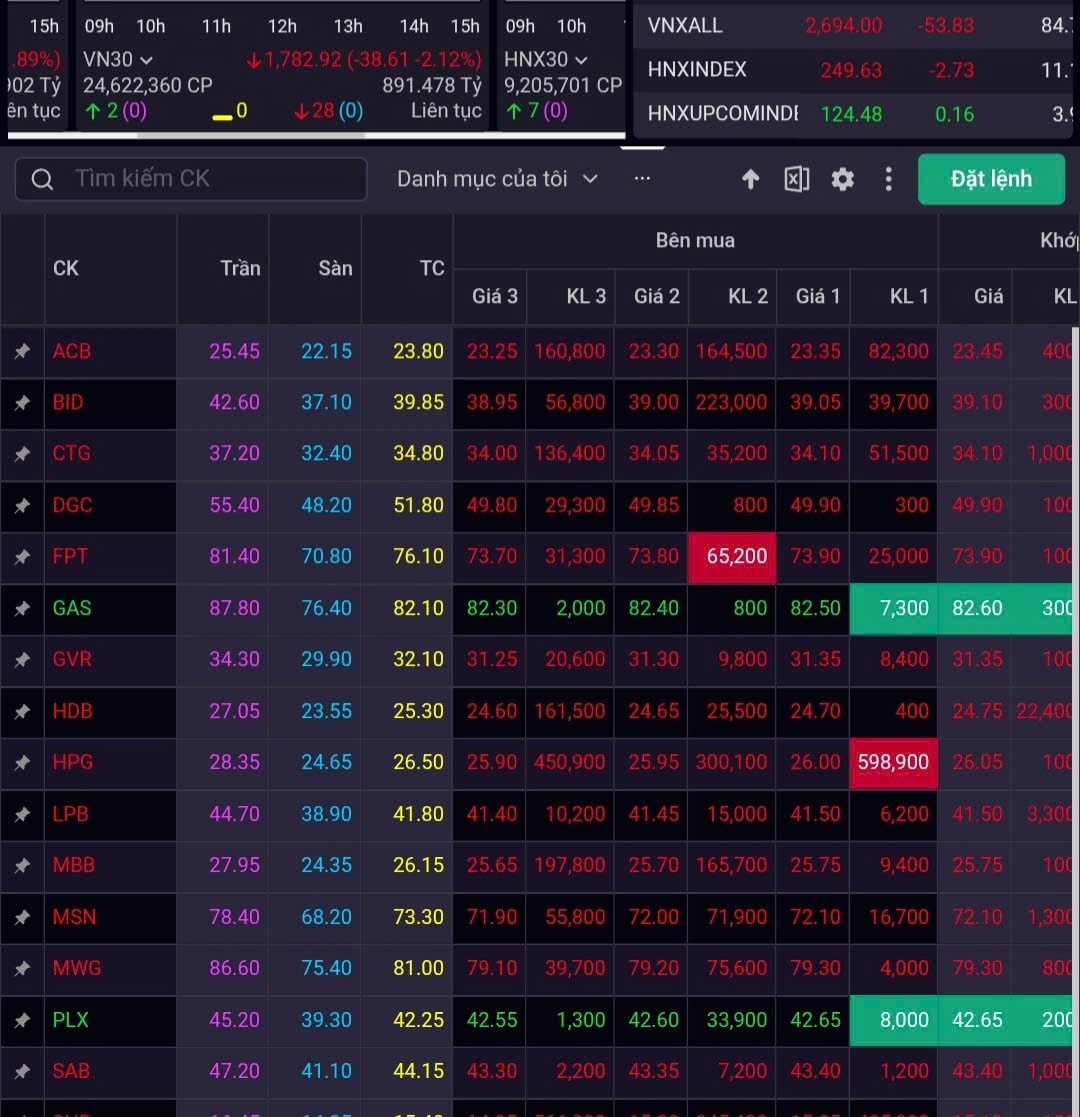The width and height of the screenshot is (1080, 1117).
Task: Click HDB Giá 3 price 24.60
Action: pyautogui.click(x=492, y=711)
